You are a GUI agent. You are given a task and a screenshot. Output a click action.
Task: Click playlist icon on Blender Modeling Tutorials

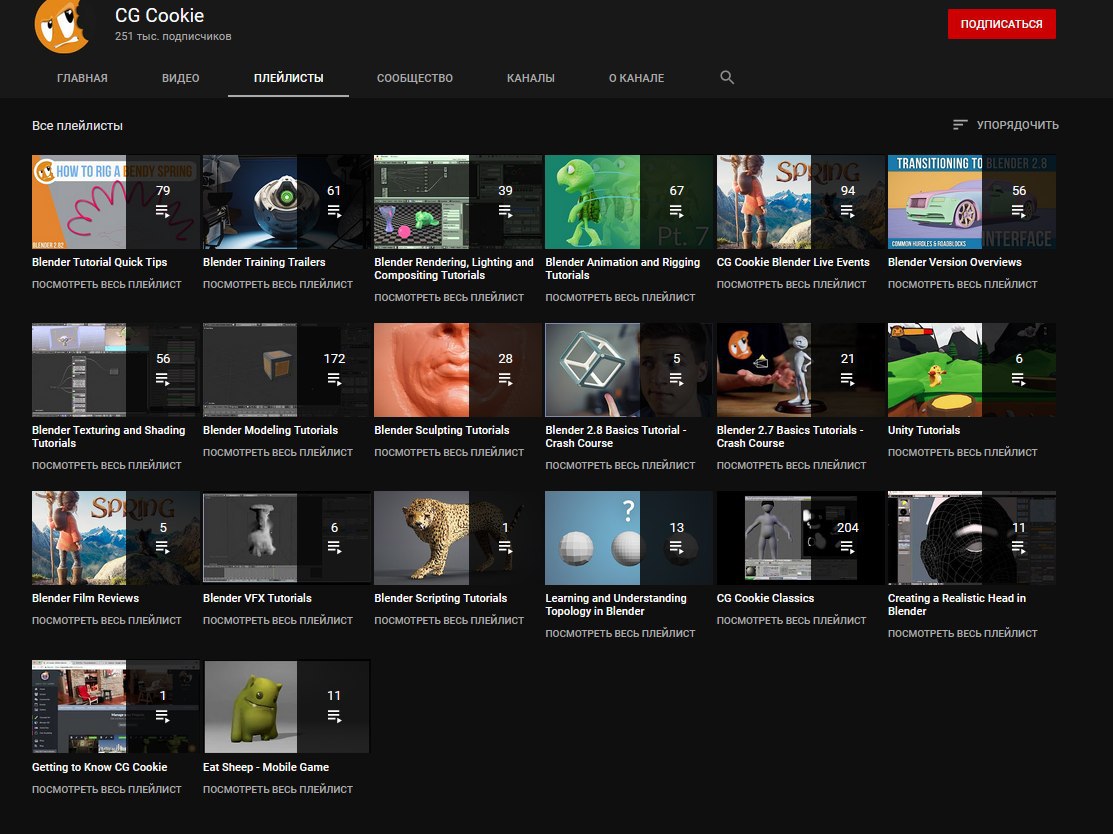[x=334, y=380]
